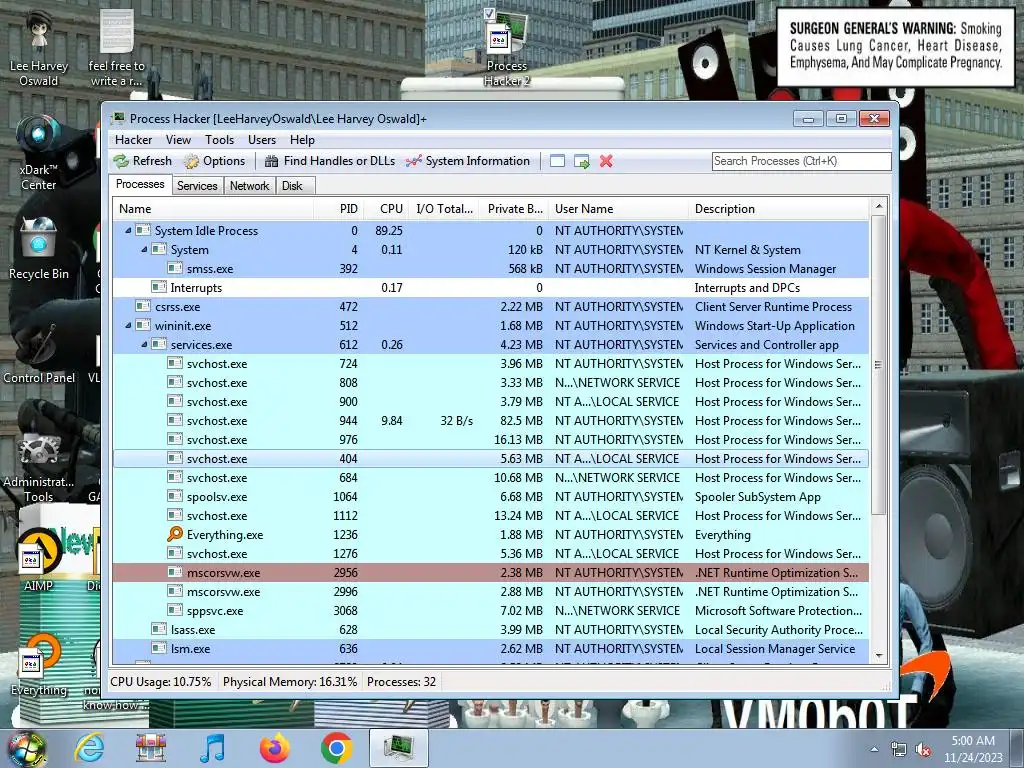Open the Everything desktop shortcut

point(39,666)
